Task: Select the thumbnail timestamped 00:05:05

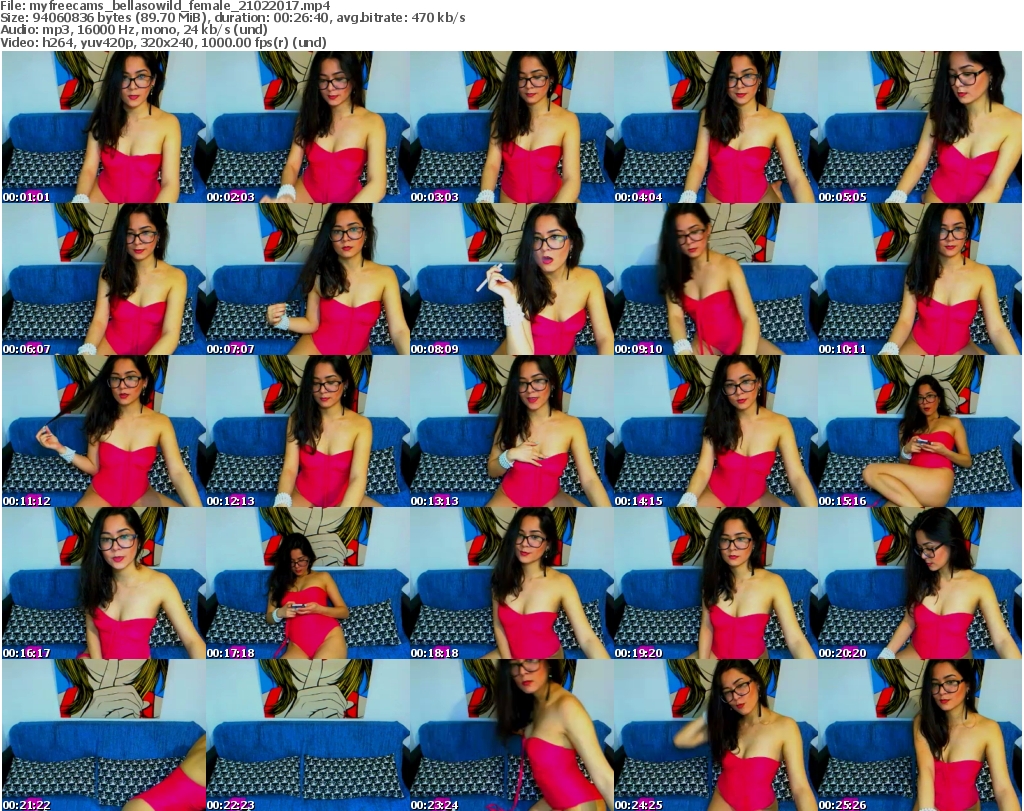Action: coord(920,127)
